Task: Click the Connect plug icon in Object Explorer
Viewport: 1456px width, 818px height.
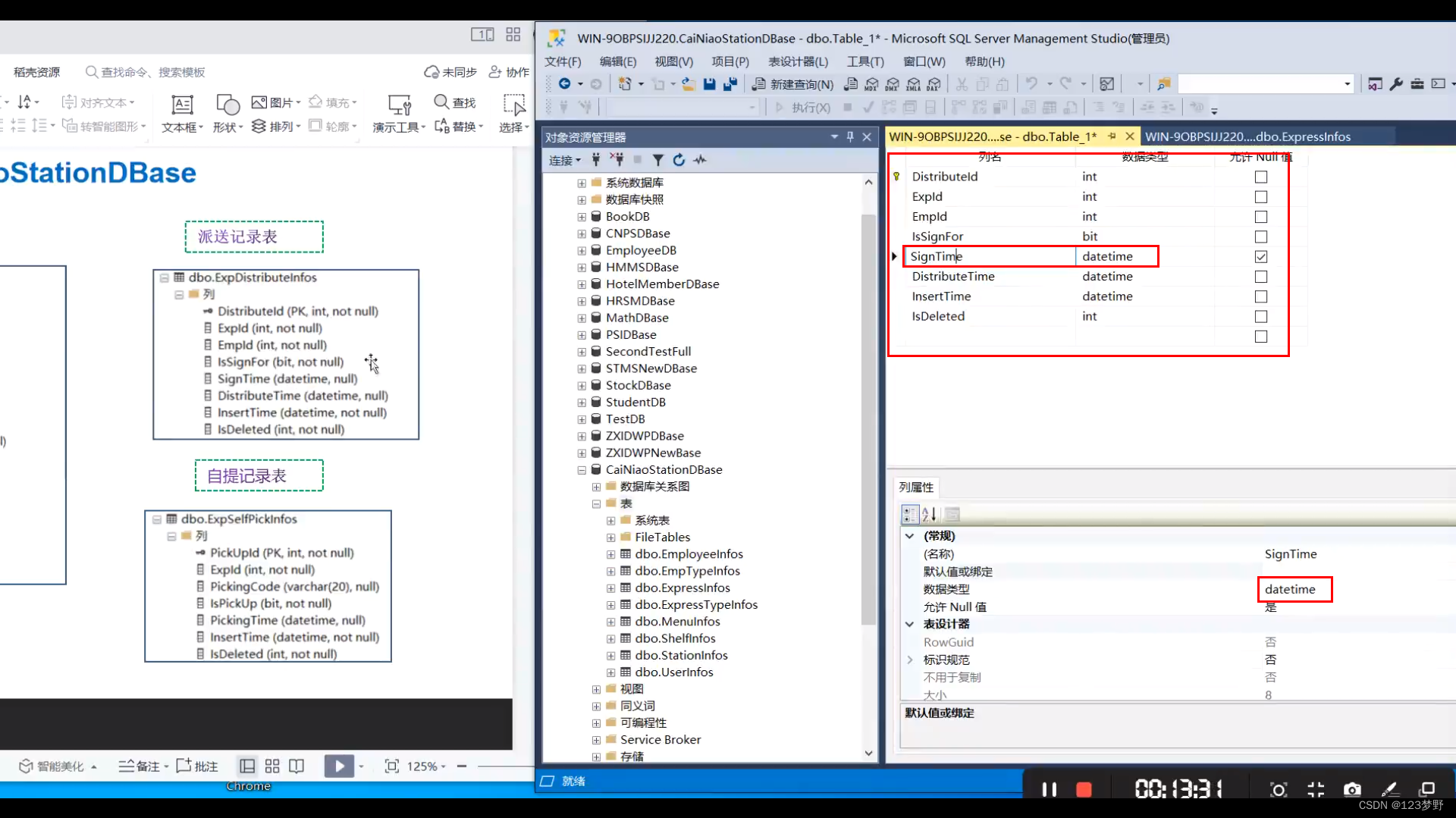Action: pos(596,159)
